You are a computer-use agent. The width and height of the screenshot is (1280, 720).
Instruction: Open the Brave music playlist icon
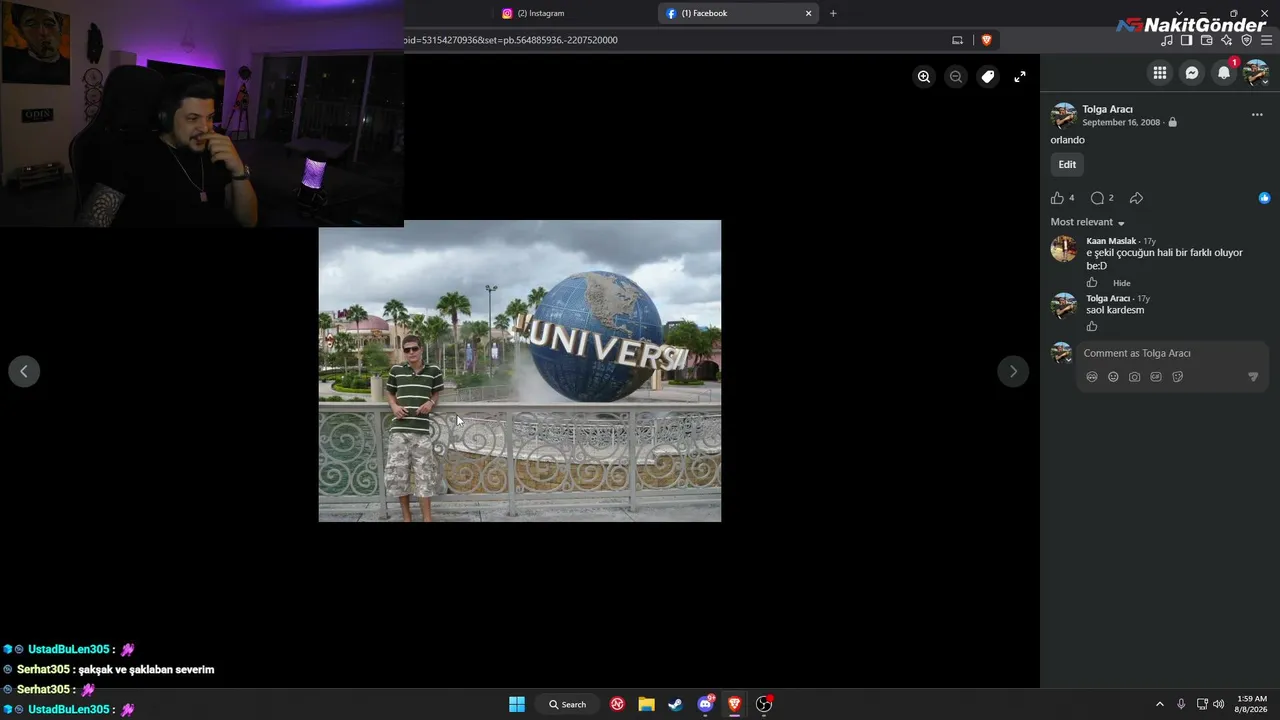pos(1167,40)
